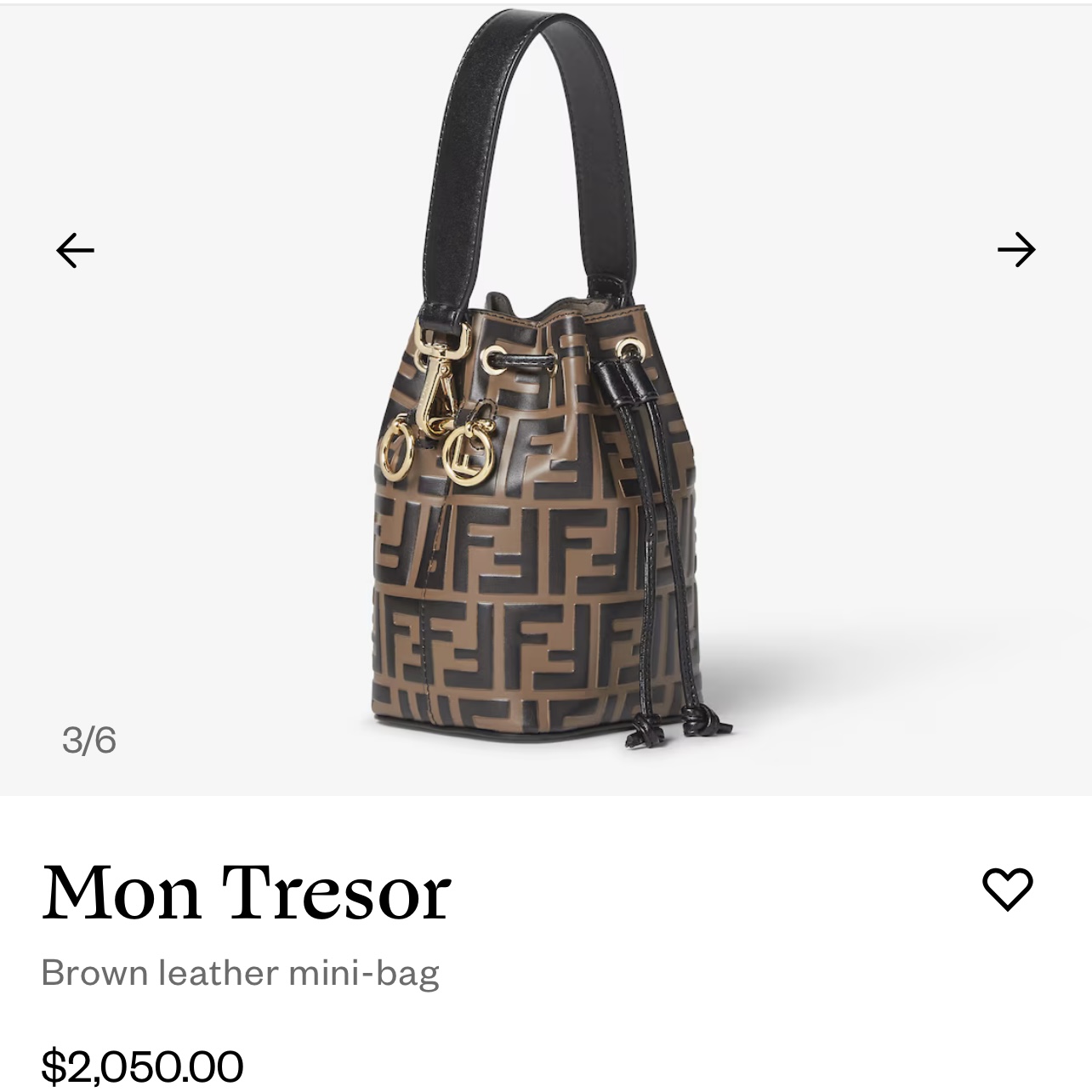The image size is (1092, 1092).
Task: Go to the previous product photo
Action: click(x=75, y=250)
